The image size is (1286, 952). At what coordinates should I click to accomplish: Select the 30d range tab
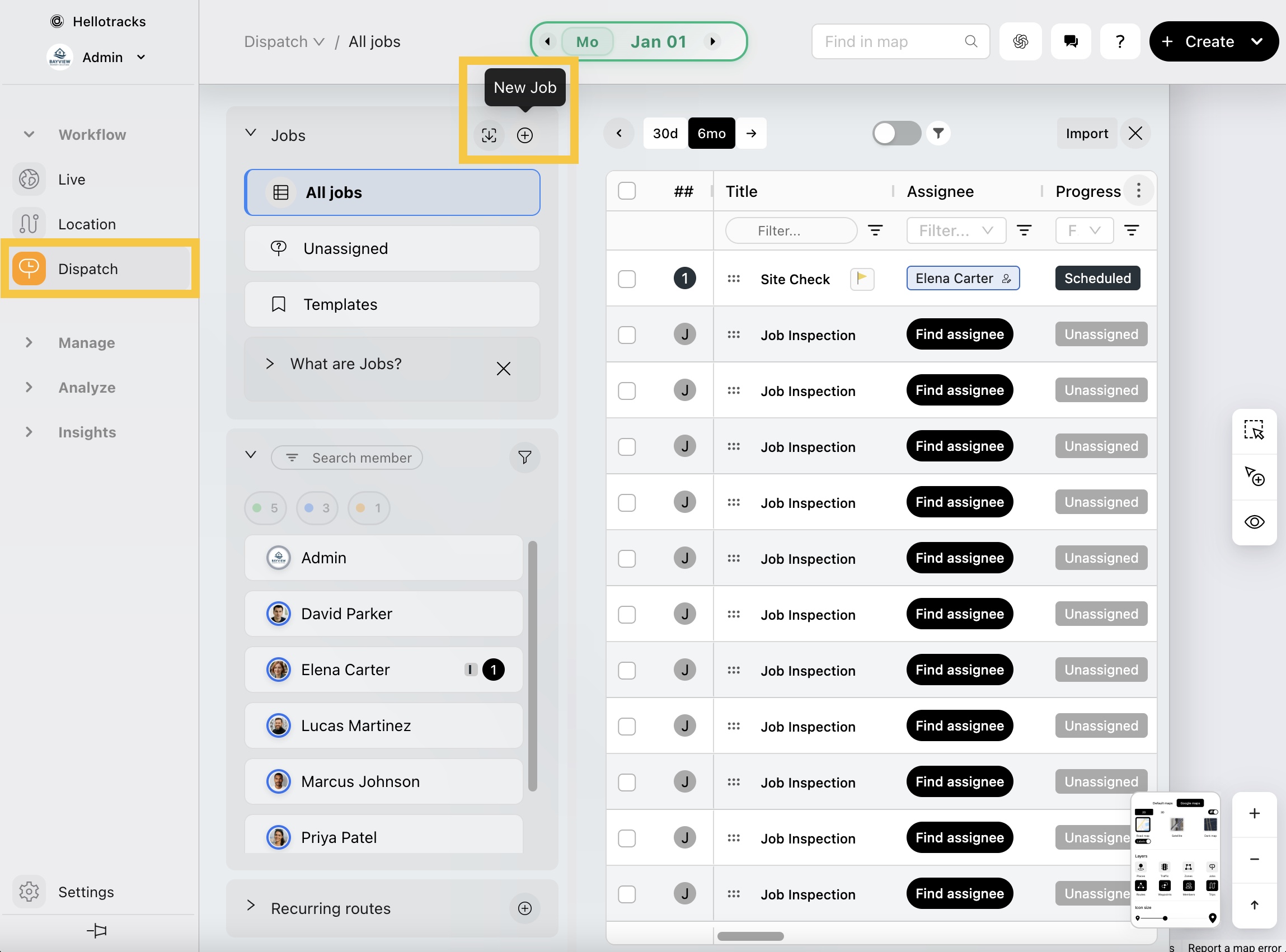coord(665,134)
